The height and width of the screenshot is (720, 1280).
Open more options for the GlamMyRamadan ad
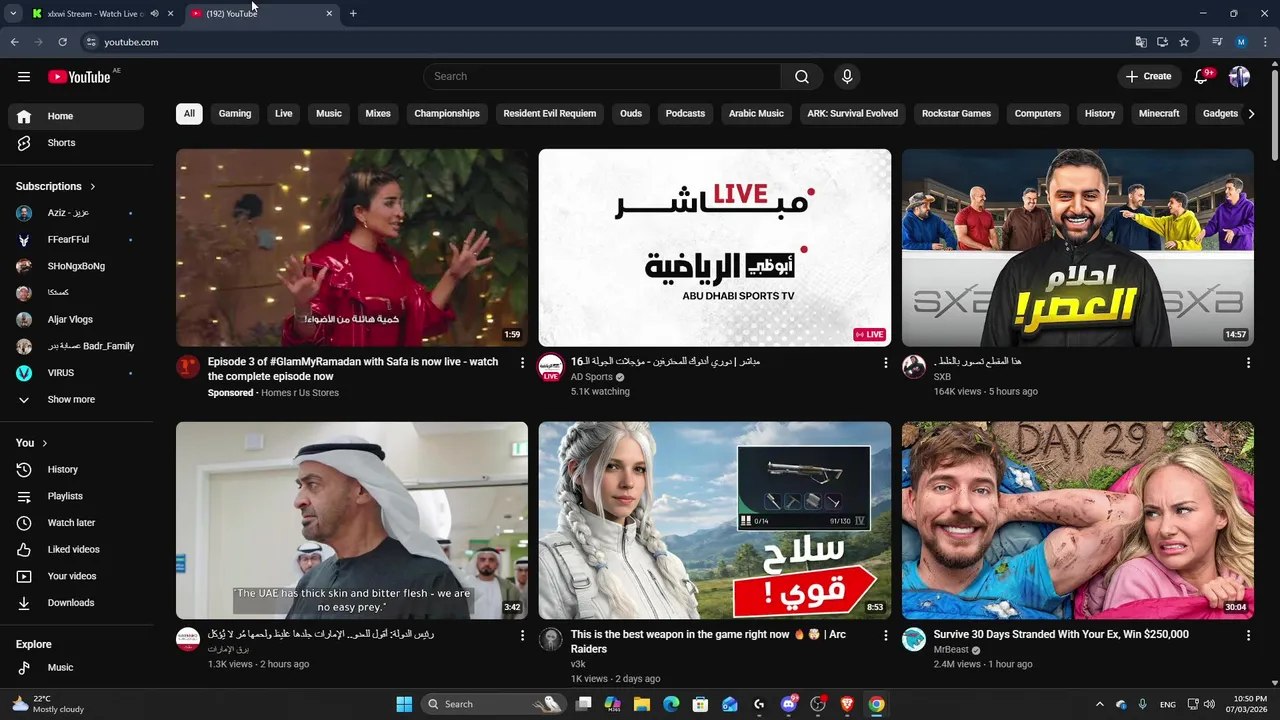click(522, 363)
